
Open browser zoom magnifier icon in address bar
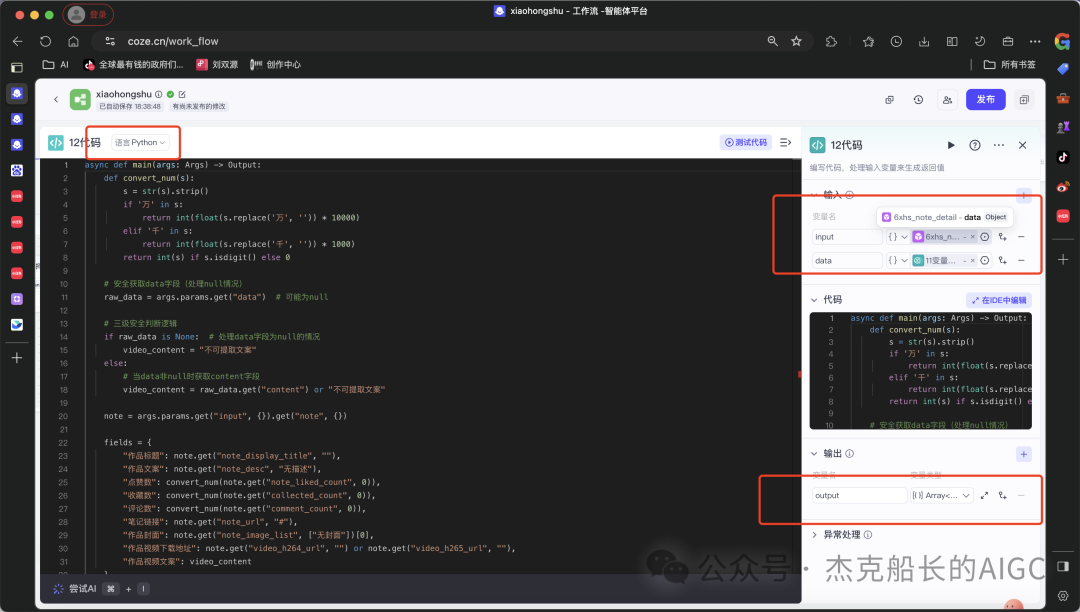click(773, 41)
